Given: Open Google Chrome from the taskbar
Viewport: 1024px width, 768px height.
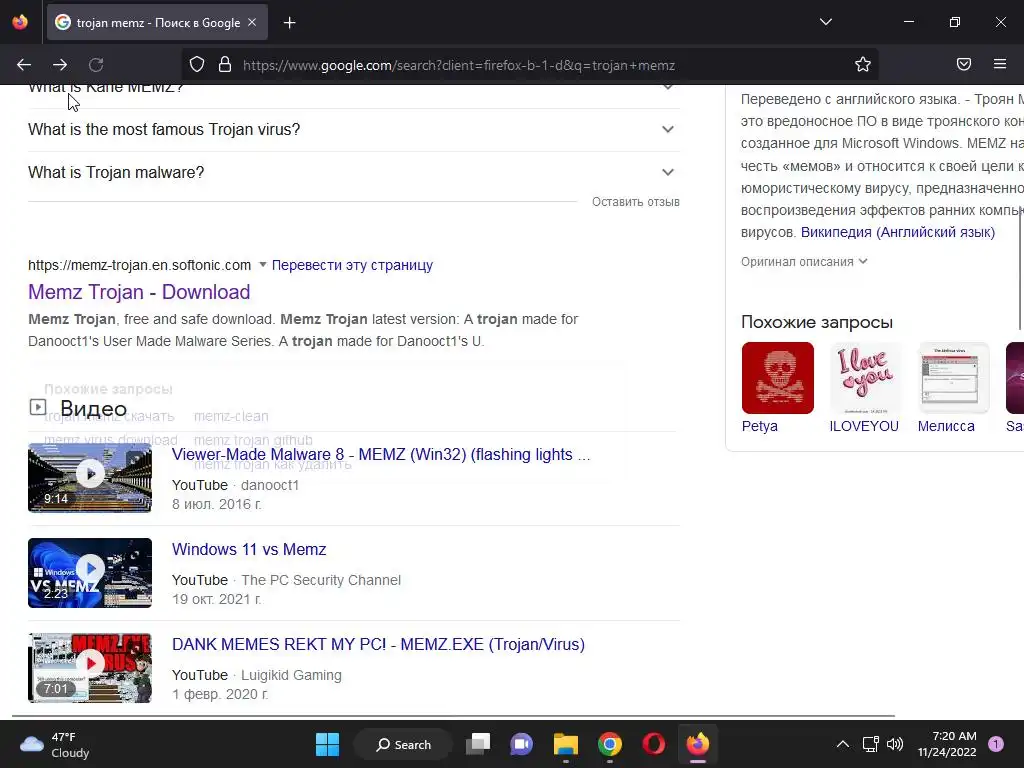Looking at the screenshot, I should 609,744.
